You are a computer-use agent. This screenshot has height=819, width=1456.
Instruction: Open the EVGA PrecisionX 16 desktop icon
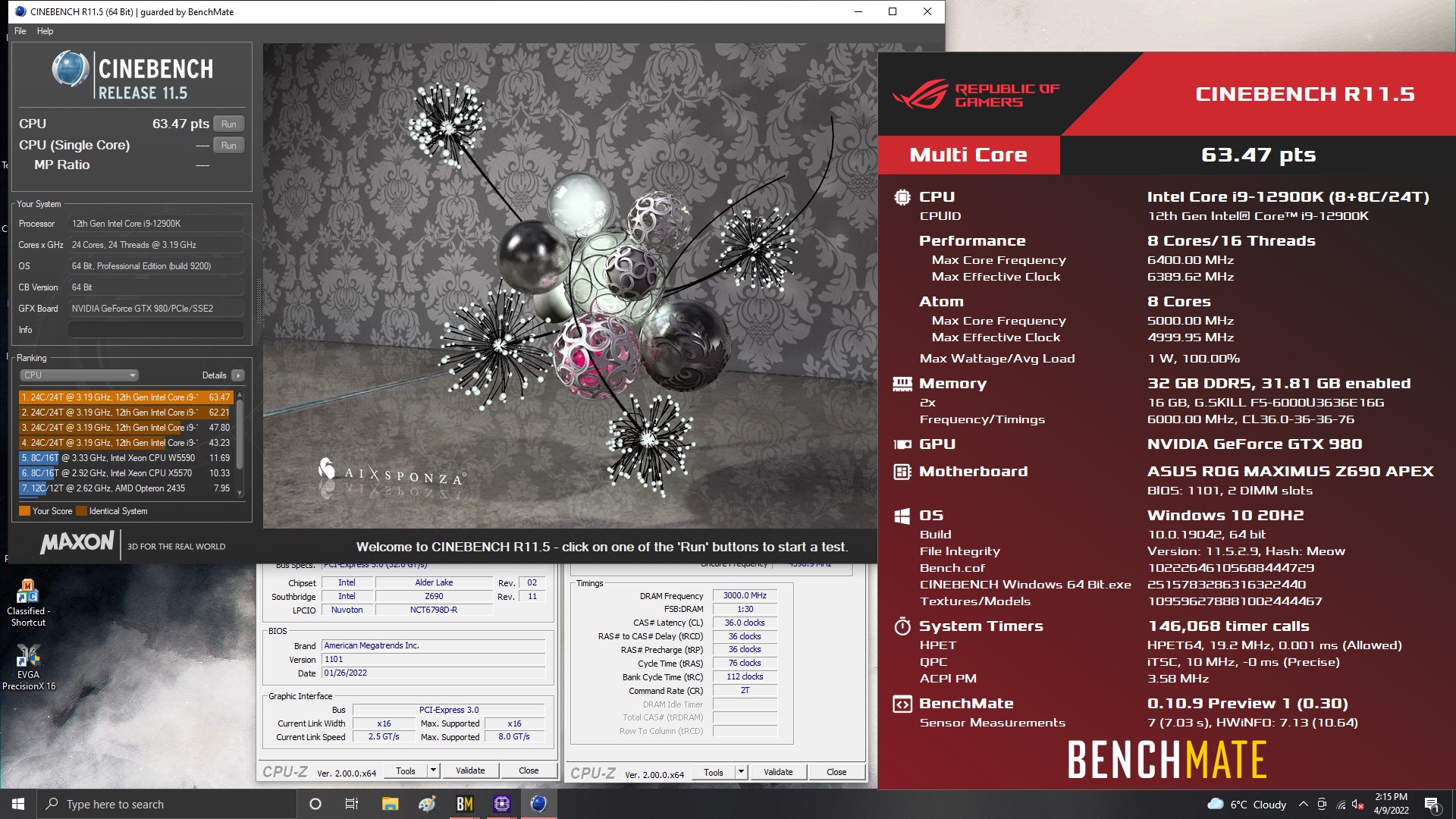pos(28,667)
